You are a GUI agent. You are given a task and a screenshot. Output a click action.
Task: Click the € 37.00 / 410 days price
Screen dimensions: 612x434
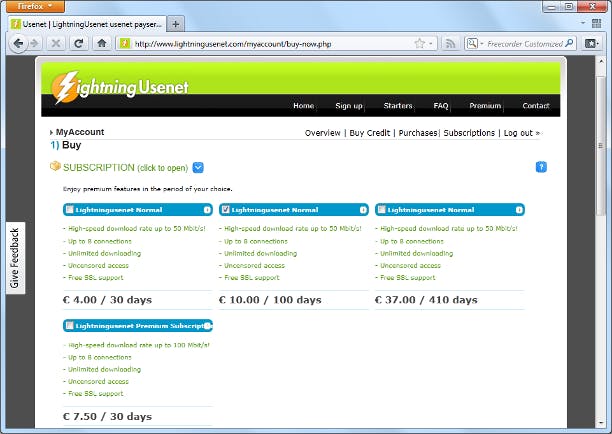click(426, 300)
